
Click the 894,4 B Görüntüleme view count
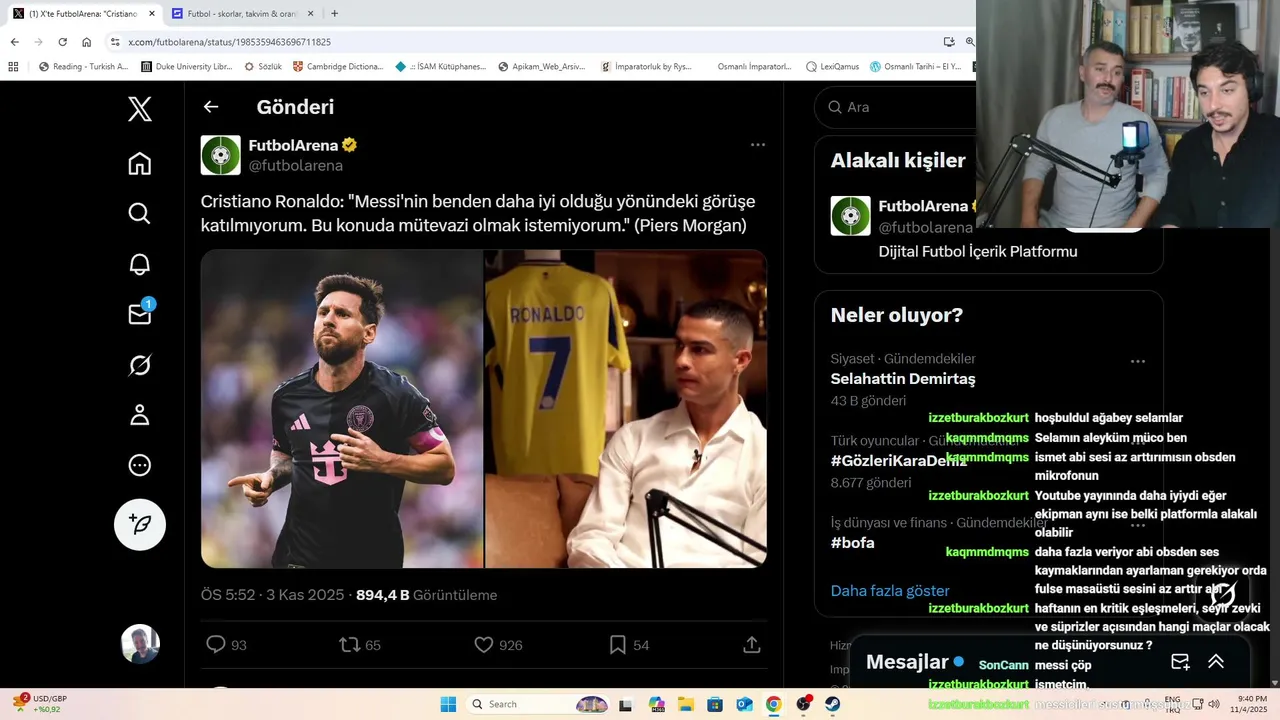pyautogui.click(x=426, y=595)
